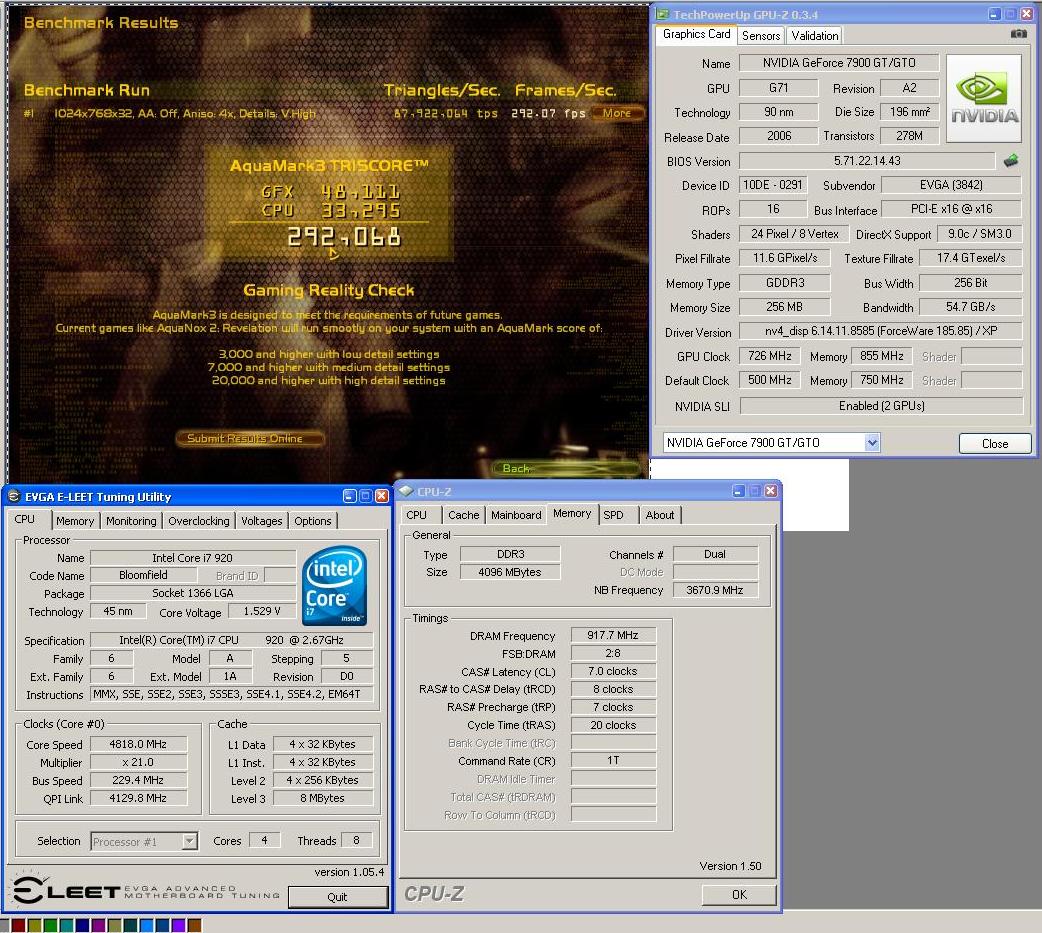The width and height of the screenshot is (1042, 933).
Task: Click the BIOS save chip icon in GPU-Z
Action: click(1011, 160)
